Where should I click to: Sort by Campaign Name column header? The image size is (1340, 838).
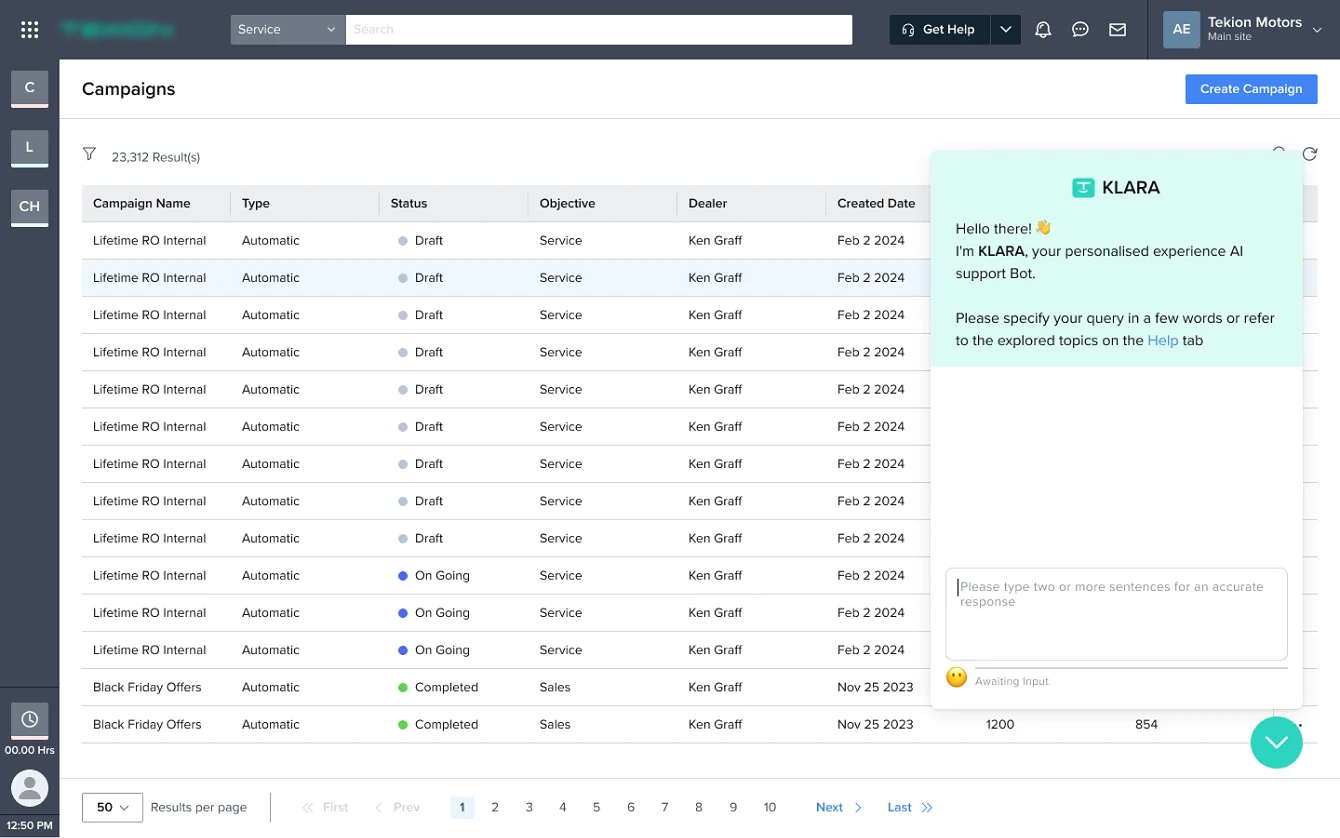[x=142, y=203]
